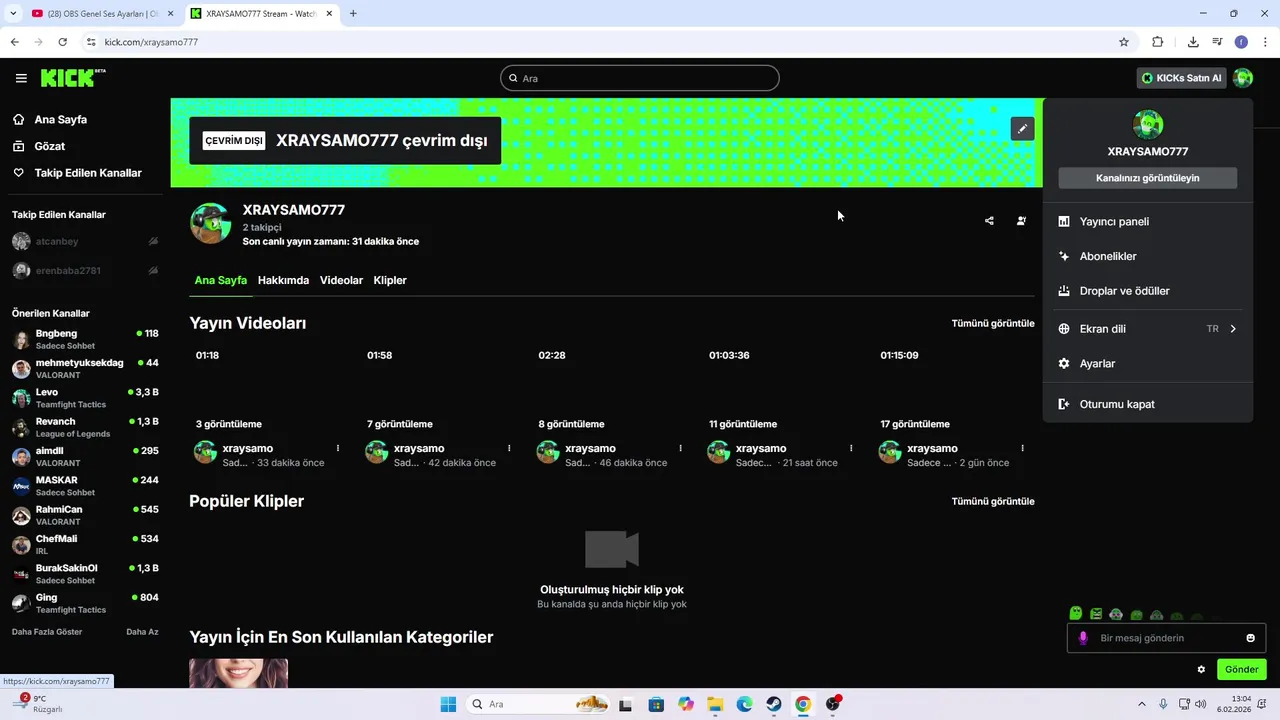Open the browser extensions puzzle icon
The width and height of the screenshot is (1280, 720).
pyautogui.click(x=1158, y=42)
